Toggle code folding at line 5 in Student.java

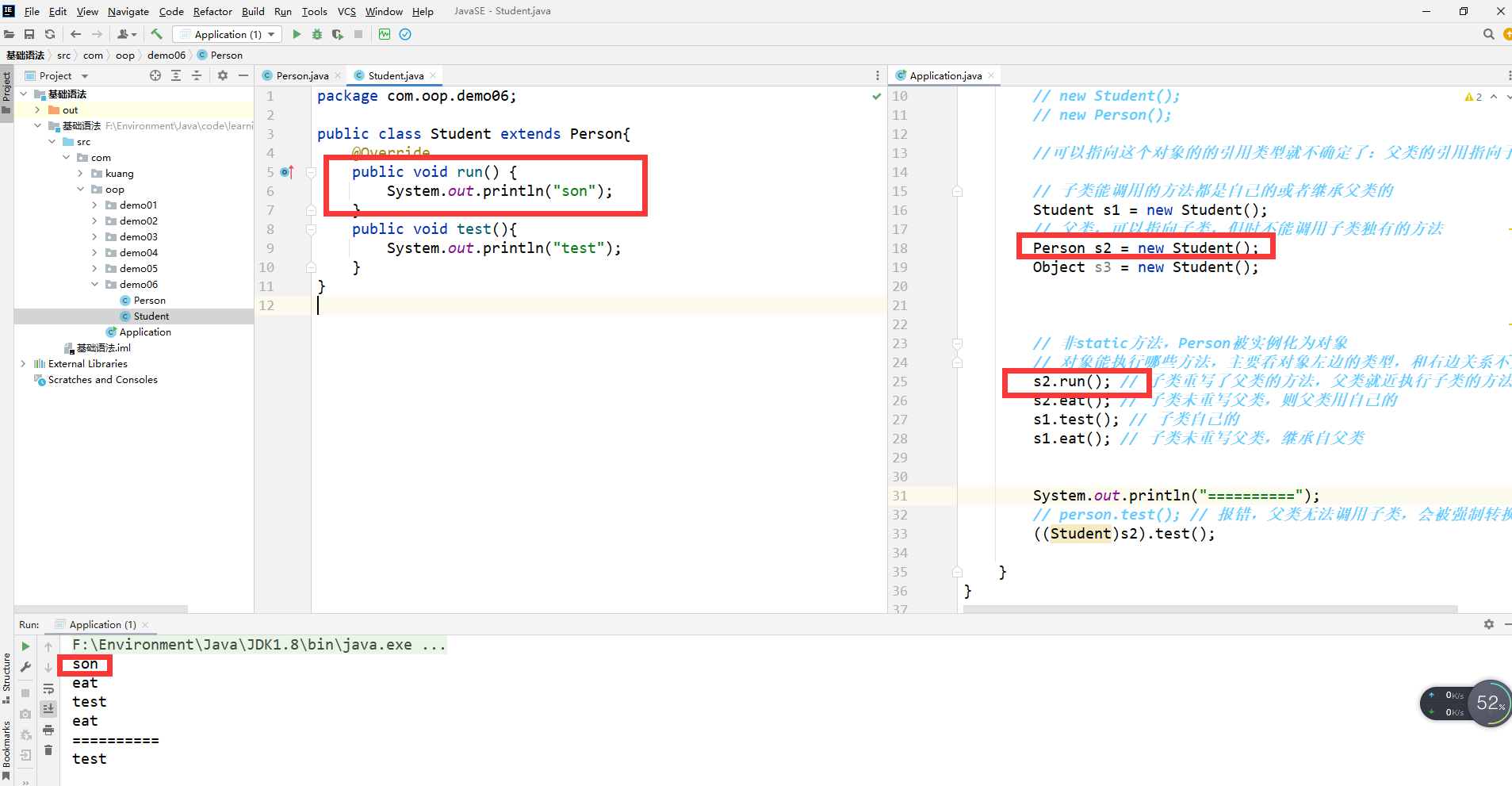(311, 172)
